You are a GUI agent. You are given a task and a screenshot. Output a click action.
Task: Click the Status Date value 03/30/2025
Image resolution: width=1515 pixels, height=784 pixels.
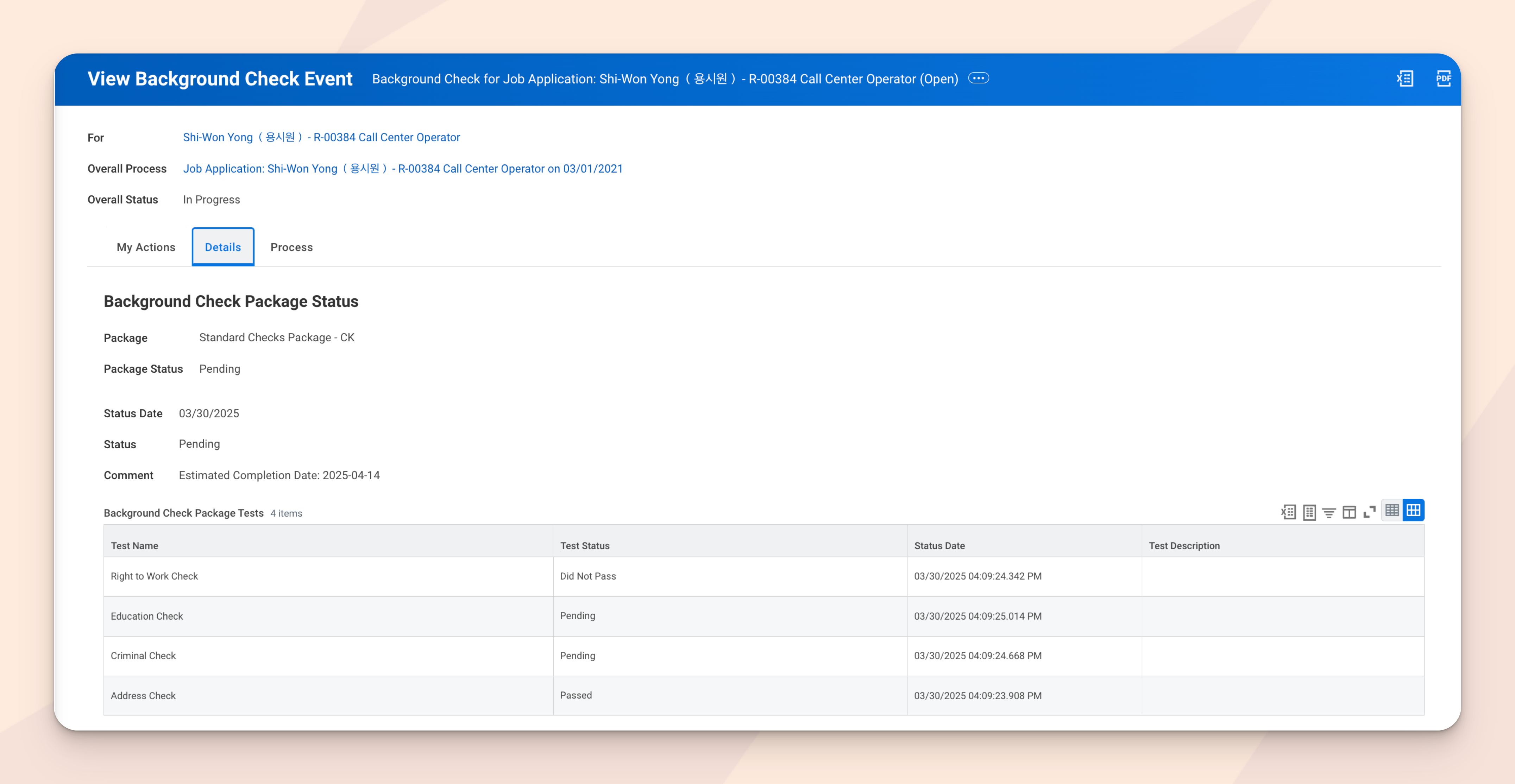209,413
